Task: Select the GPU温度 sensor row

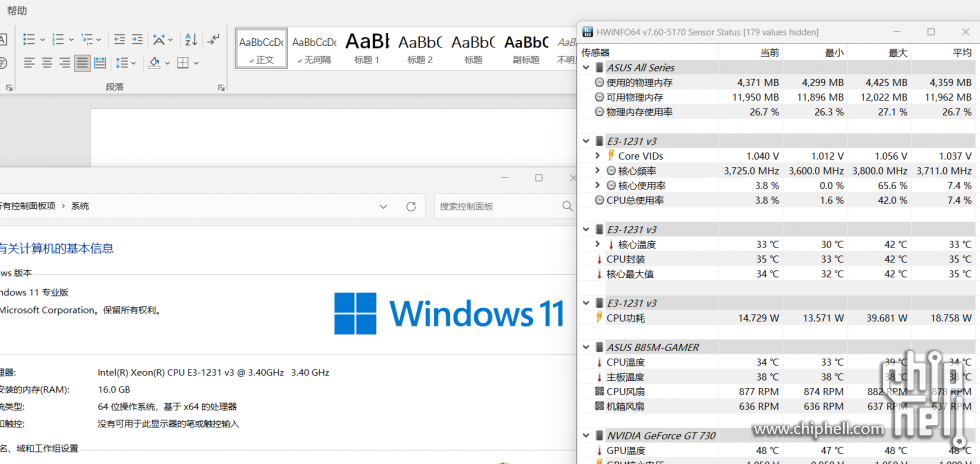Action: (x=778, y=450)
